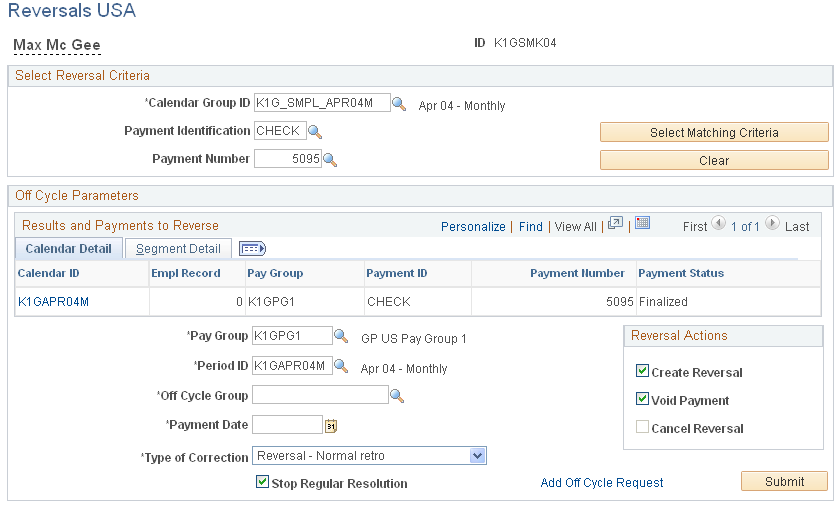Enable Cancel Reversal checkbox
Image resolution: width=840 pixels, height=507 pixels.
pyautogui.click(x=642, y=427)
